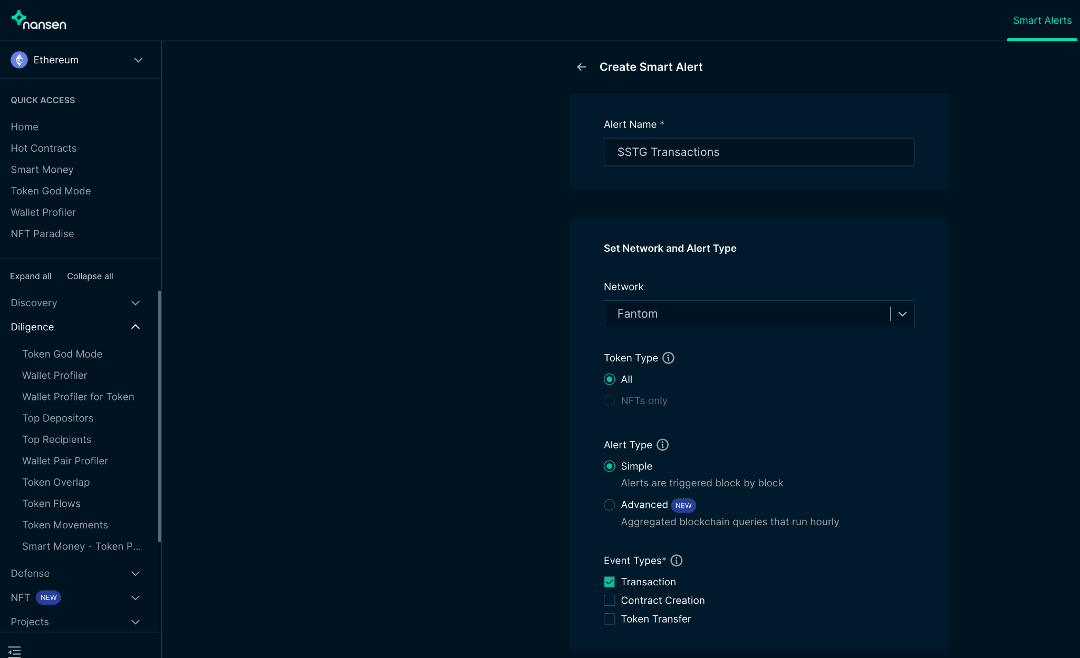Click the Expand all link
Viewport: 1080px width, 658px height.
click(31, 276)
